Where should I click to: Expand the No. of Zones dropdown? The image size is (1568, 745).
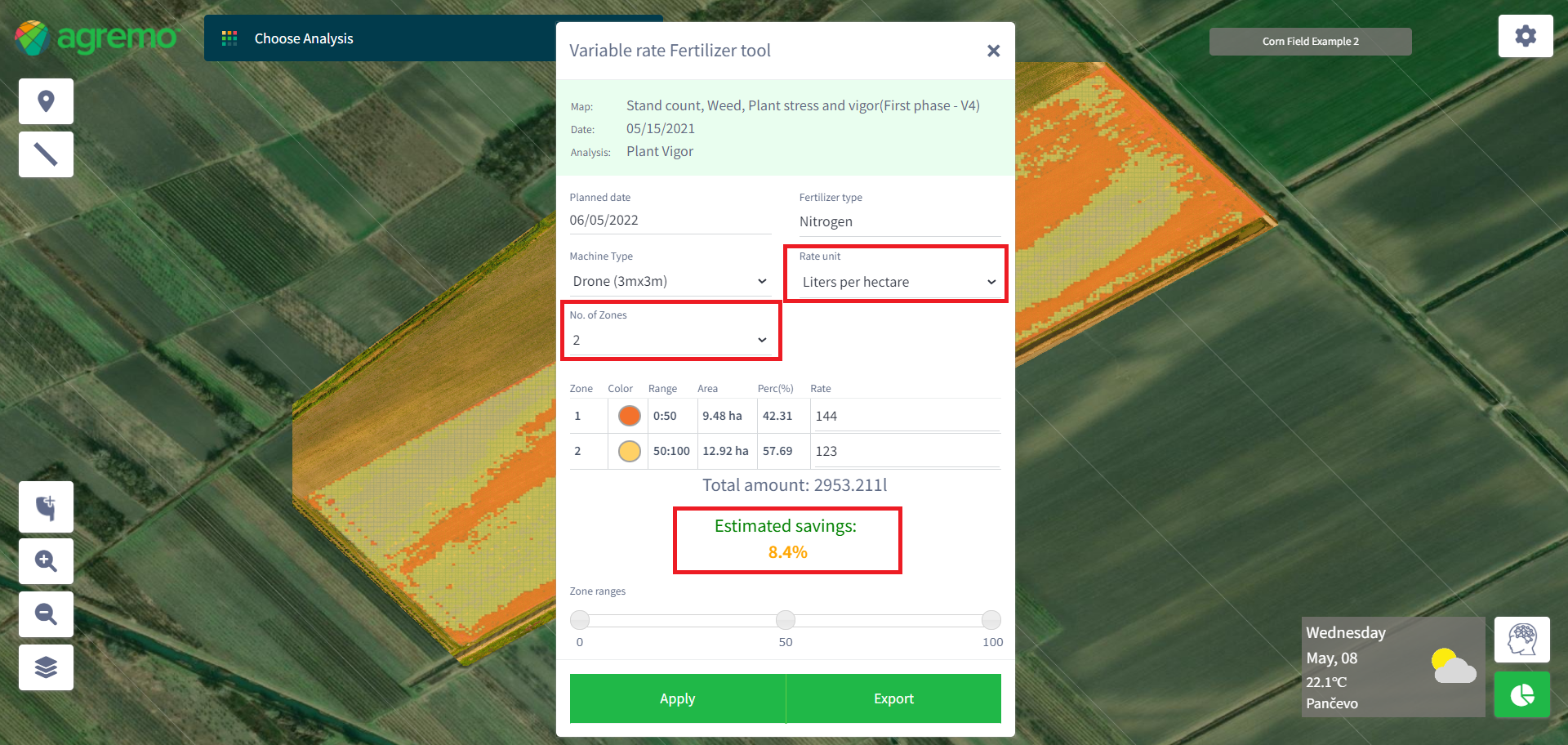(670, 340)
